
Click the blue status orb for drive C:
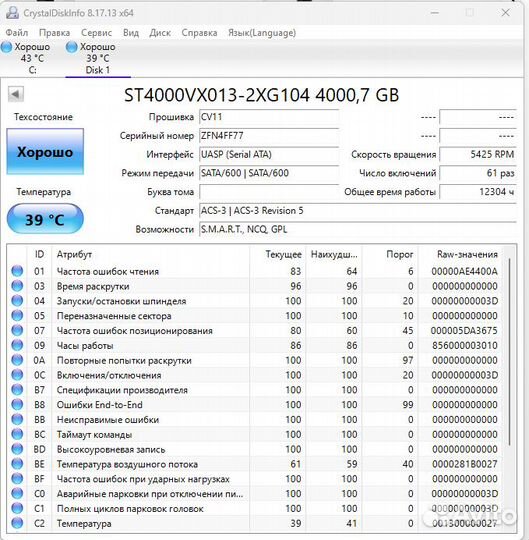pos(6,47)
